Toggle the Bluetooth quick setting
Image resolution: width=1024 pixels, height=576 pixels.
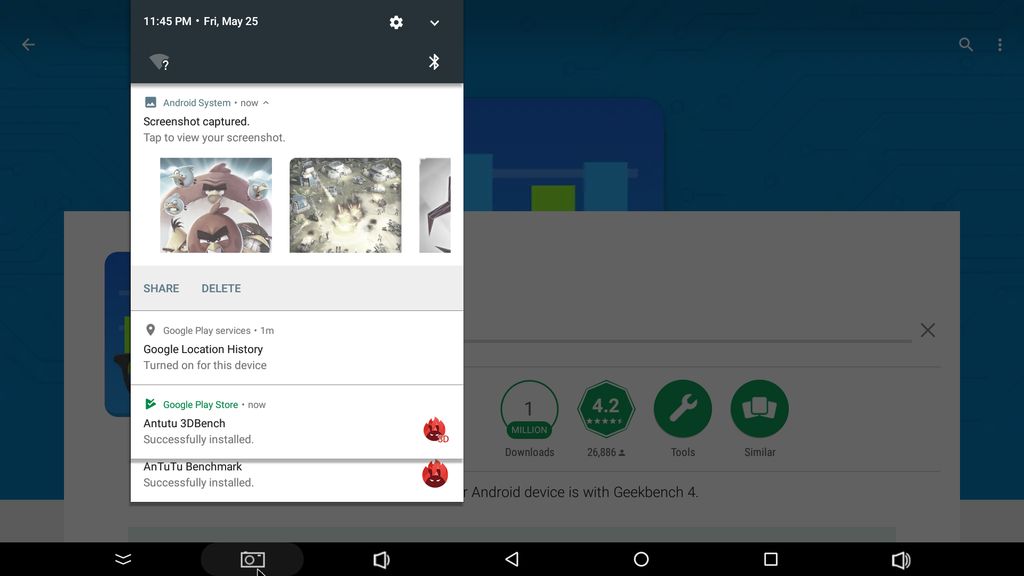coord(434,62)
